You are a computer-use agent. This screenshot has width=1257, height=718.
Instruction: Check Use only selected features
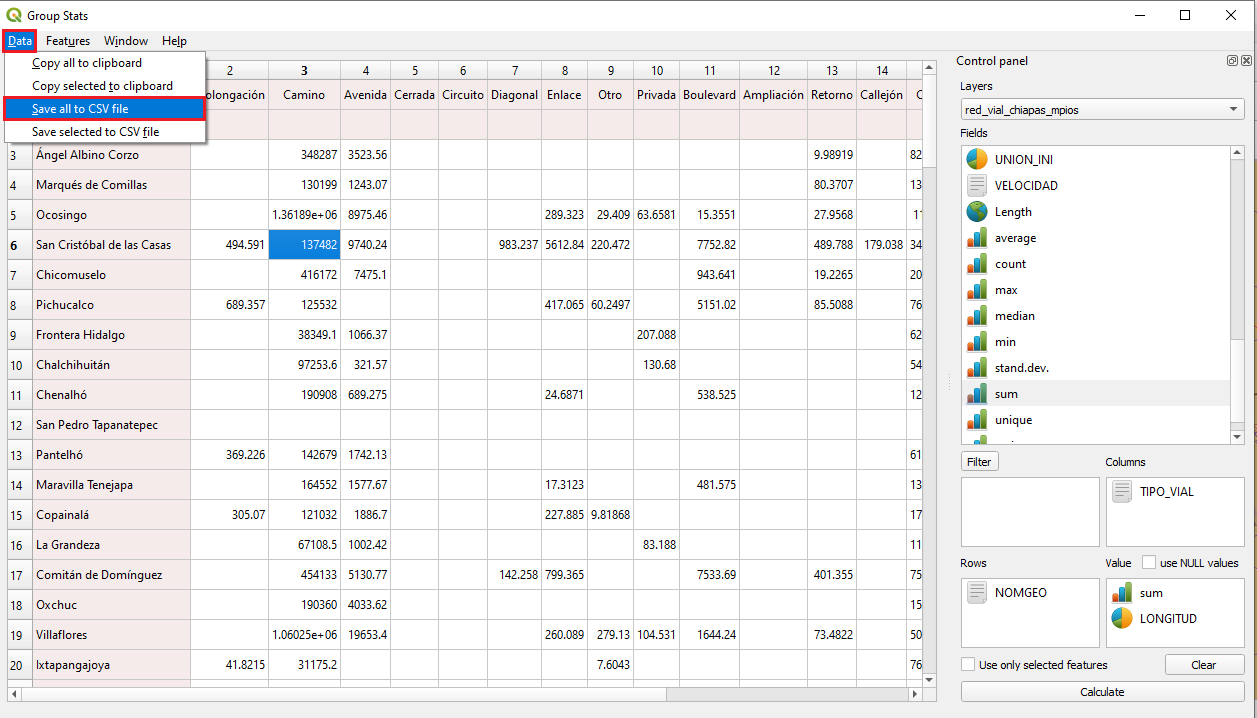pos(968,665)
